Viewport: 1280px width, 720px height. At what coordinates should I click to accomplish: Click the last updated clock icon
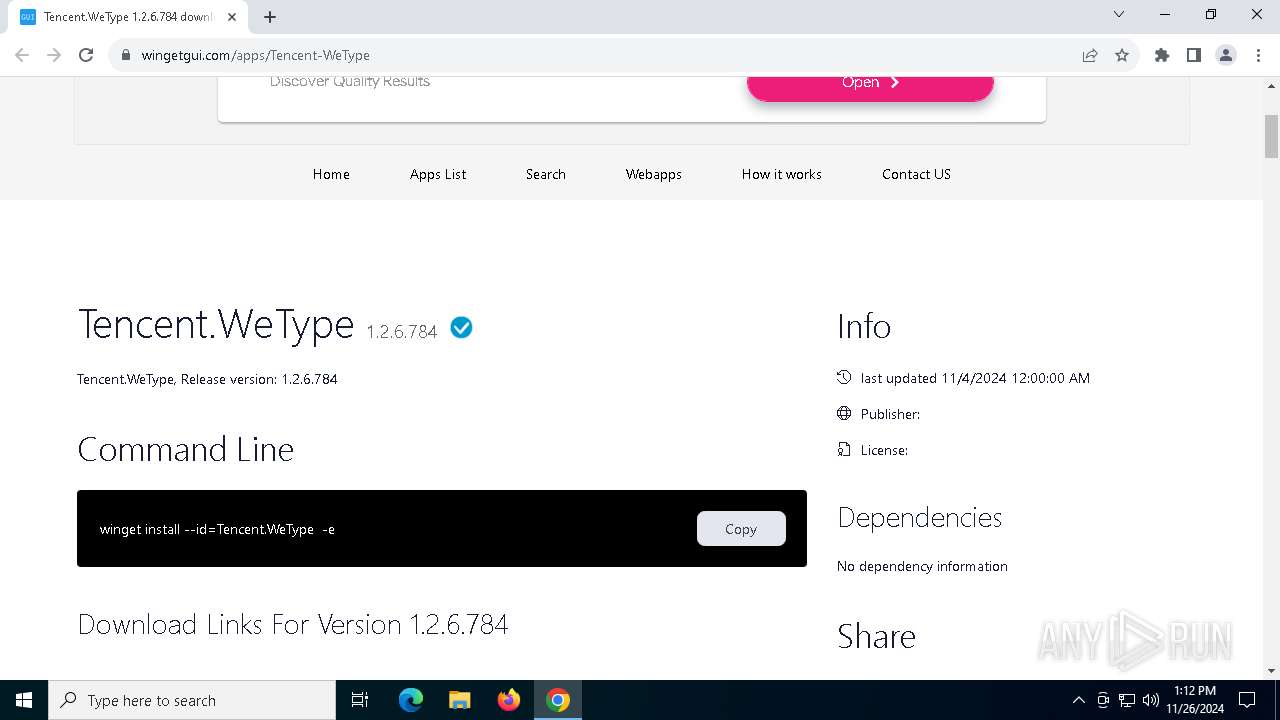click(x=844, y=377)
